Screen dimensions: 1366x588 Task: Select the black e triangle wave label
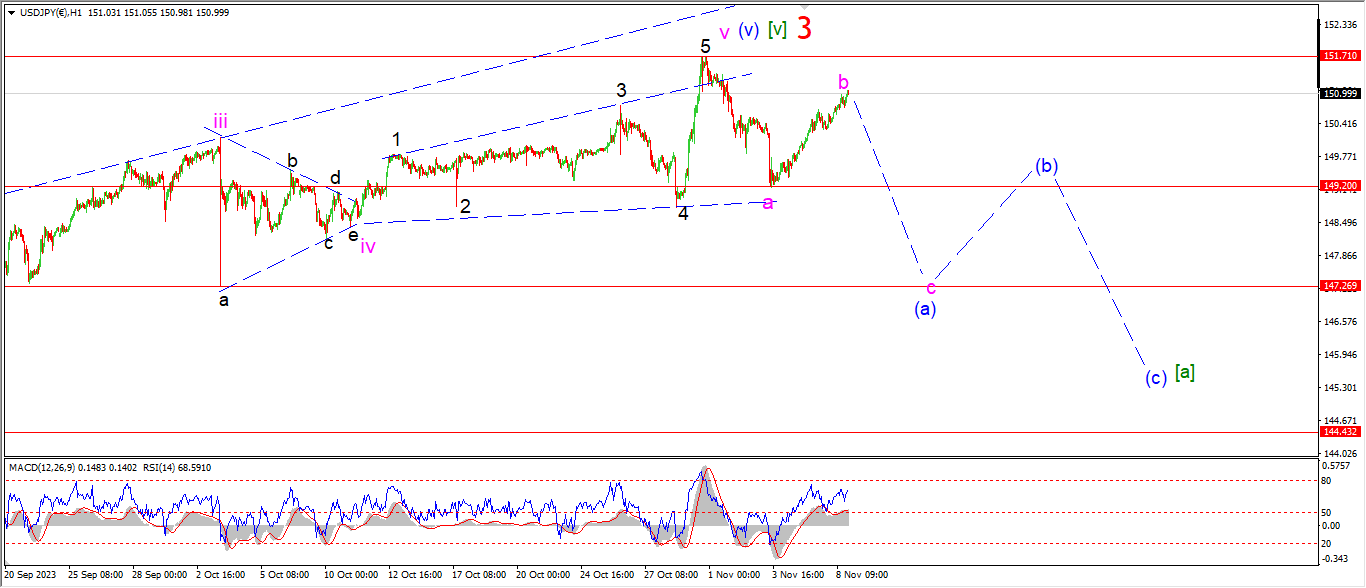(x=353, y=235)
